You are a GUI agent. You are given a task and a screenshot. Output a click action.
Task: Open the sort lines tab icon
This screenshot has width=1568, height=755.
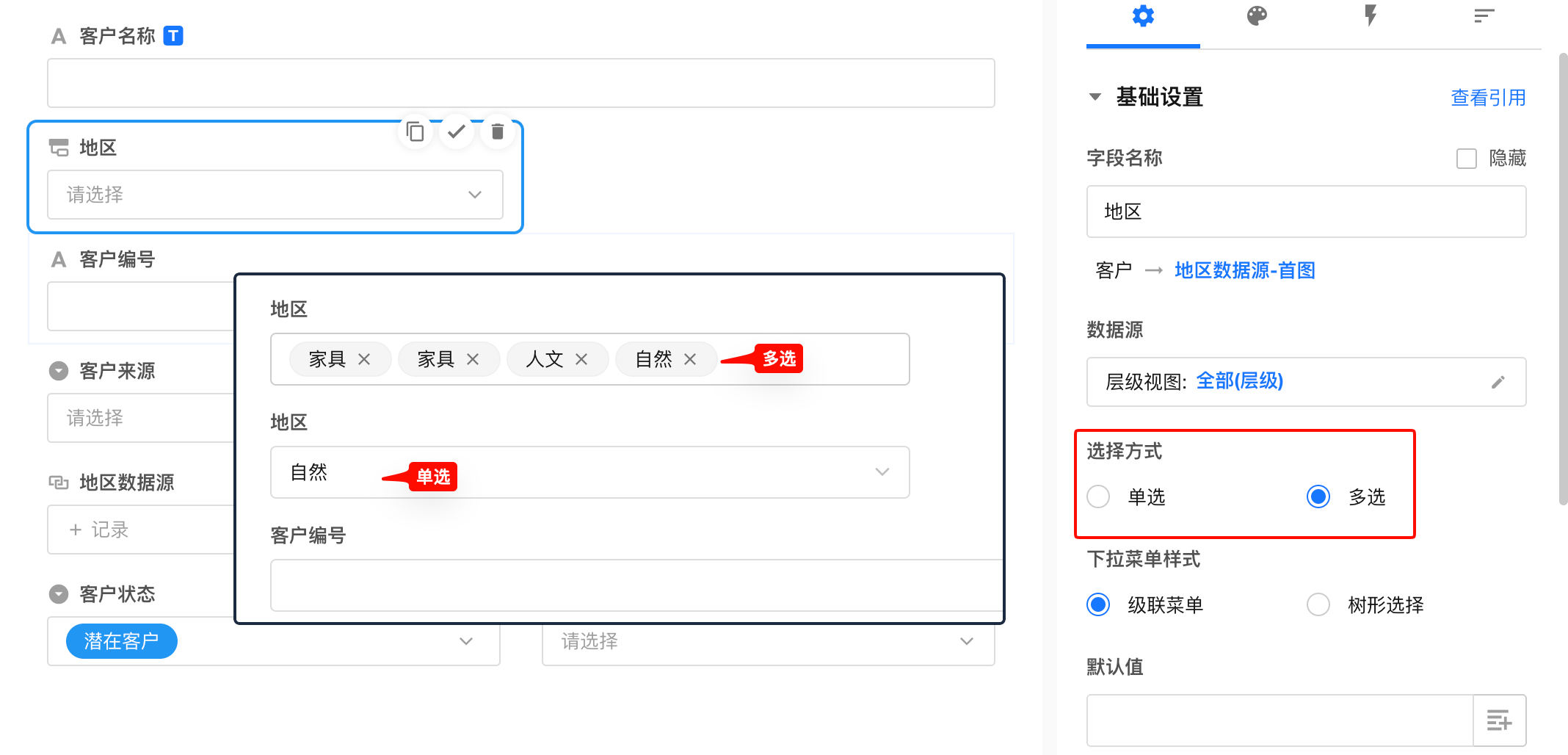coord(1484,16)
